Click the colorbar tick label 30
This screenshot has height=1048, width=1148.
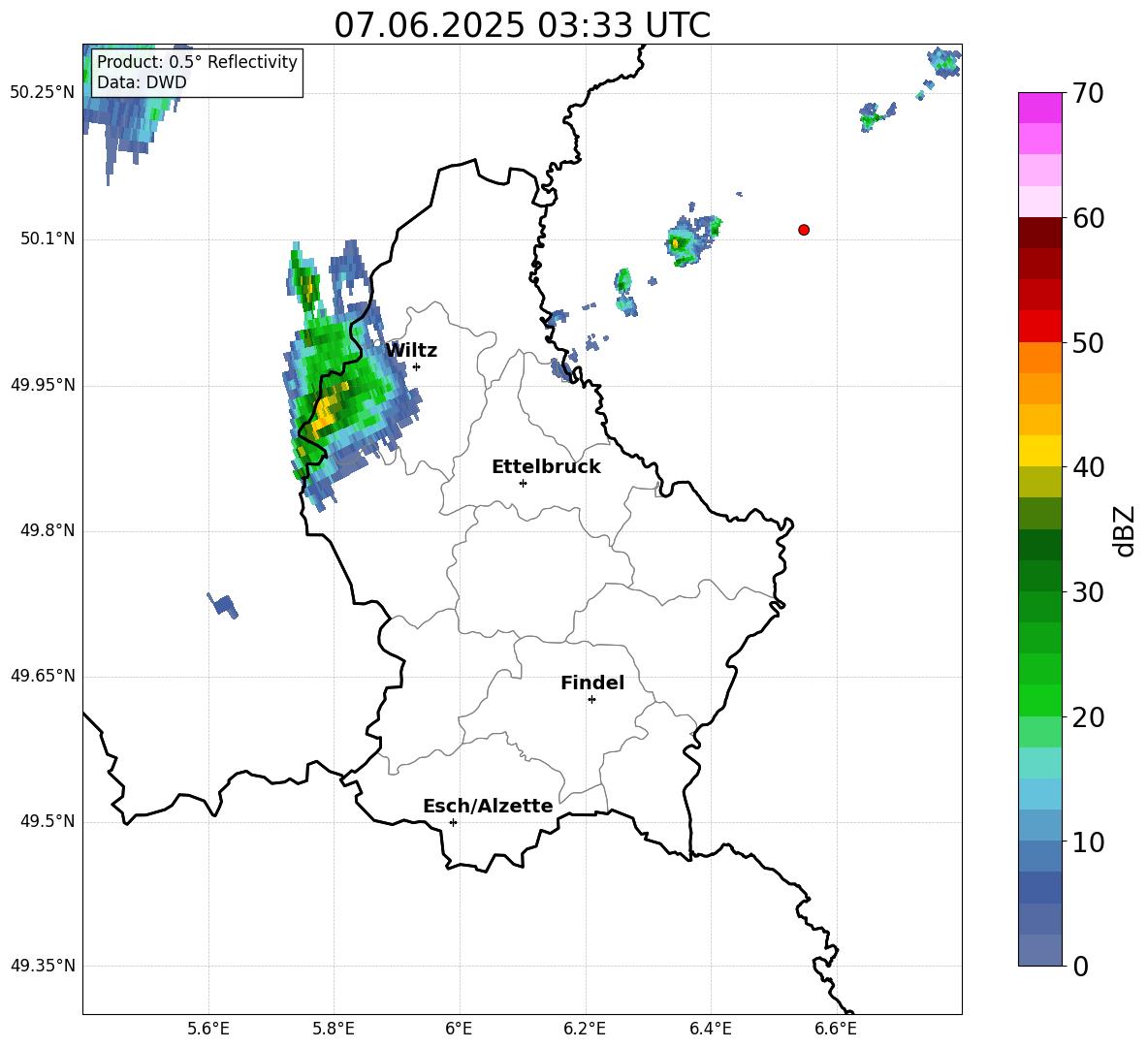[1088, 592]
